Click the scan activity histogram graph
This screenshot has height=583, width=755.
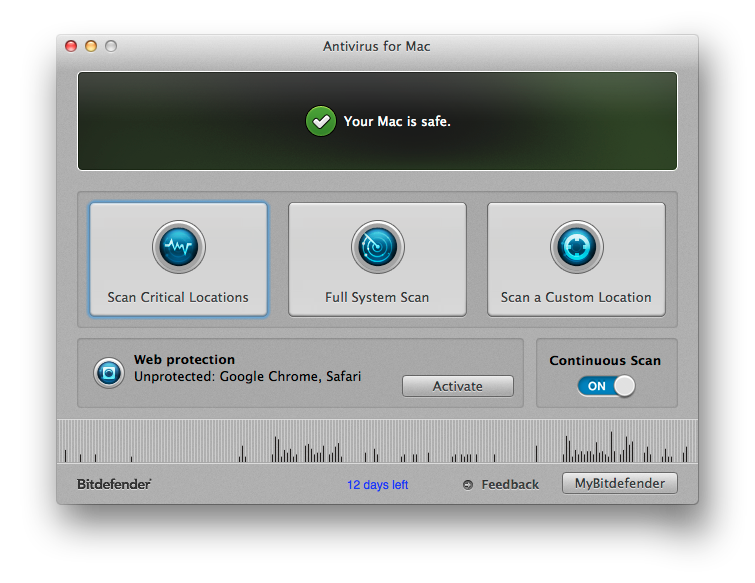378,441
